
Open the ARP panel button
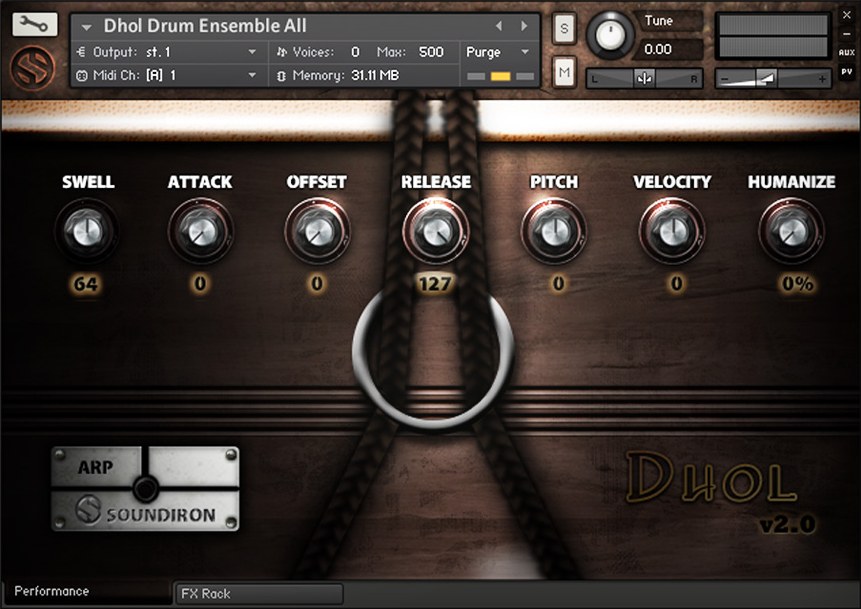pos(95,465)
